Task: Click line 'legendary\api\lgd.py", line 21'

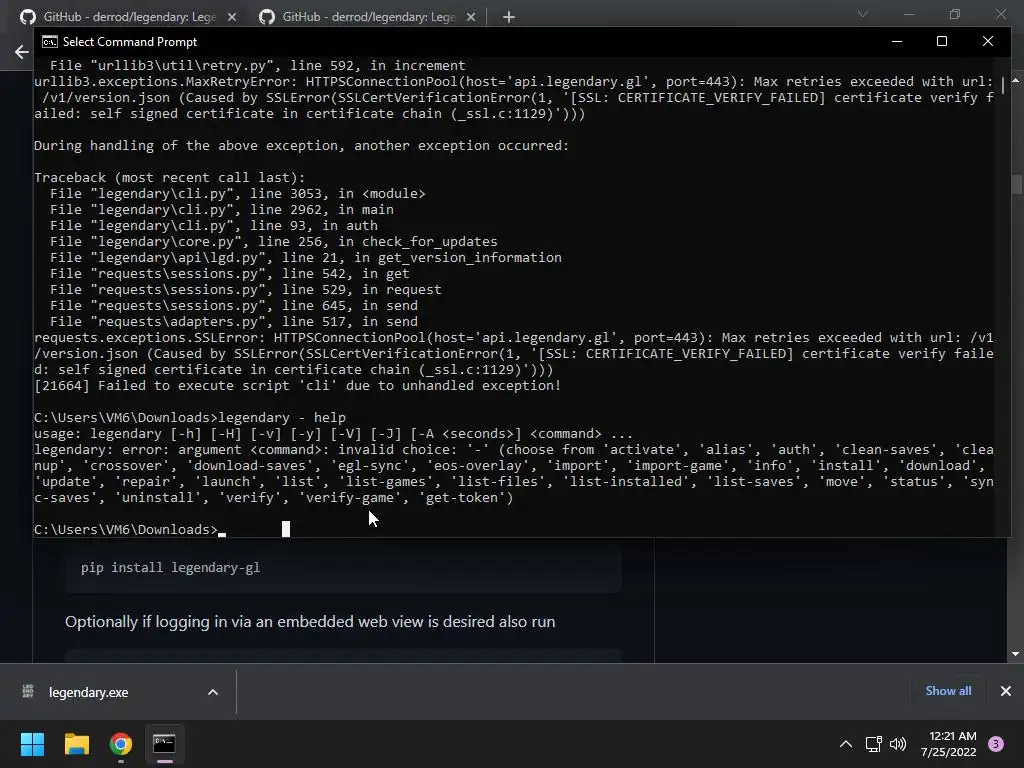Action: (306, 257)
